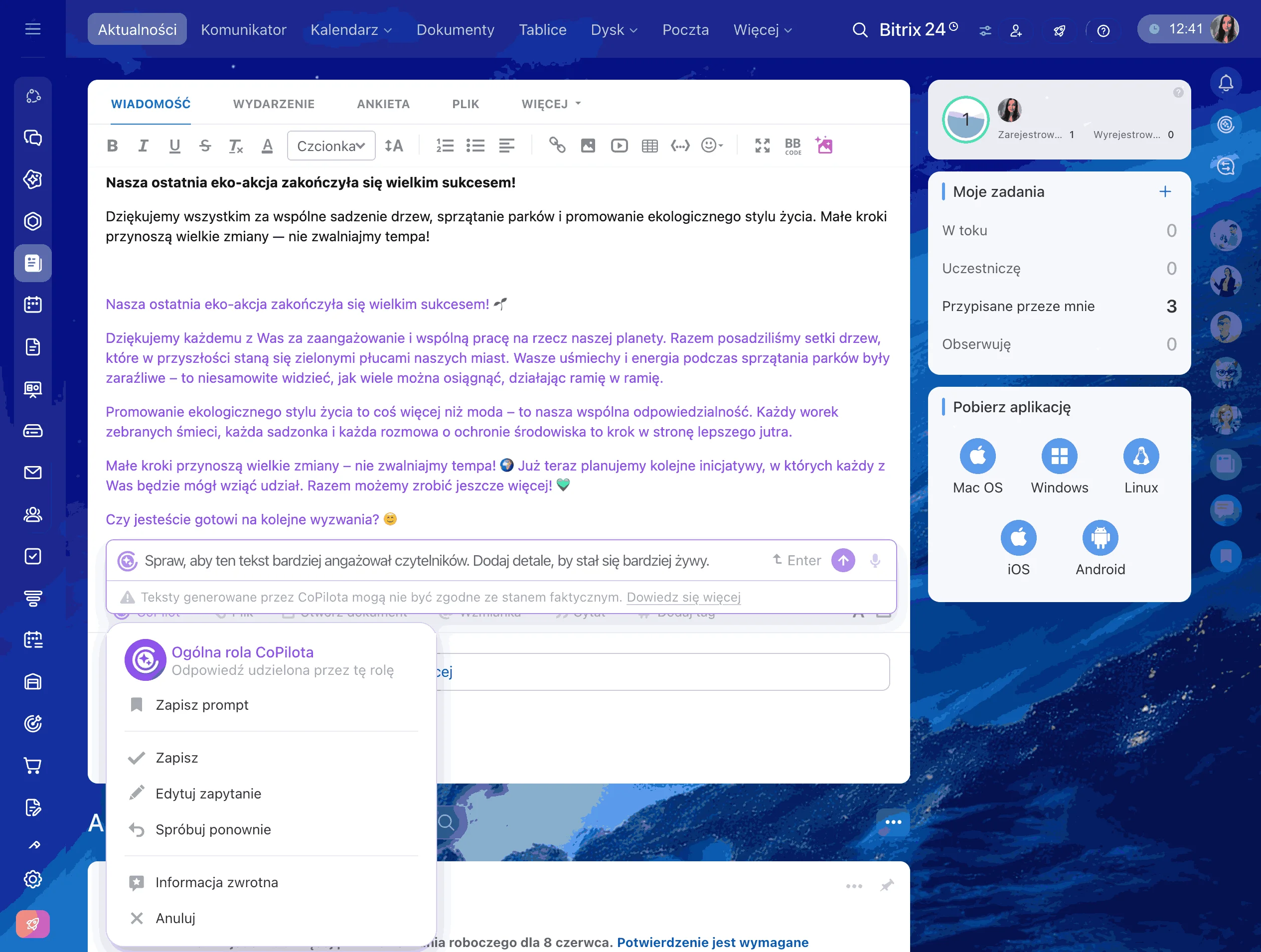Insert a link with the chain icon
Image resolution: width=1261 pixels, height=952 pixels.
(x=557, y=146)
